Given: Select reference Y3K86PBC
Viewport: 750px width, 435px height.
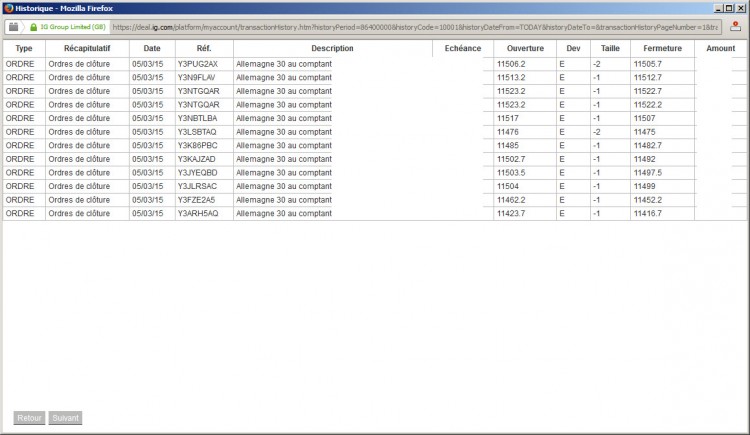Looking at the screenshot, I should click(197, 145).
